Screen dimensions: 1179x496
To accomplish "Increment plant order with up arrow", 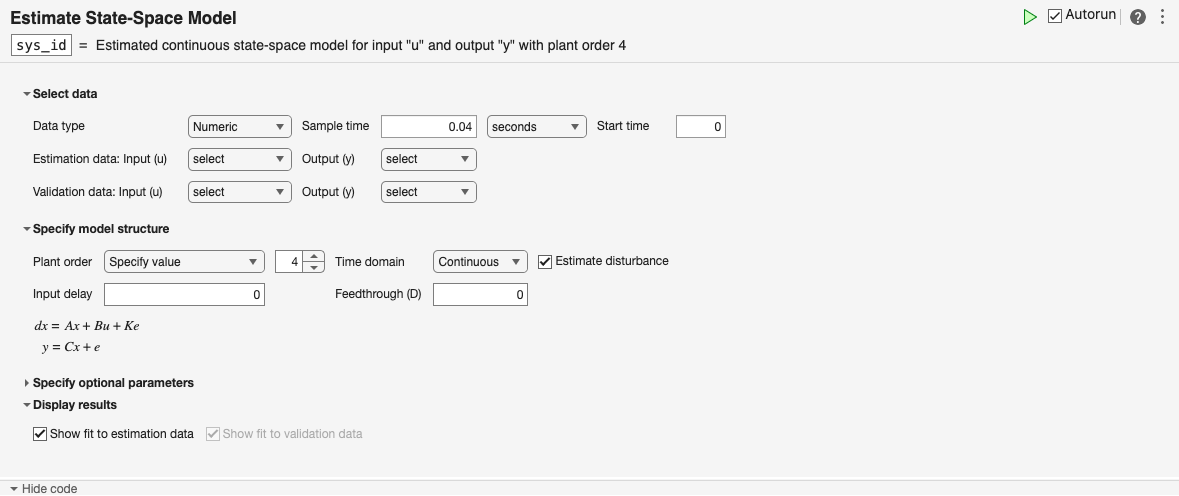I will (x=314, y=256).
